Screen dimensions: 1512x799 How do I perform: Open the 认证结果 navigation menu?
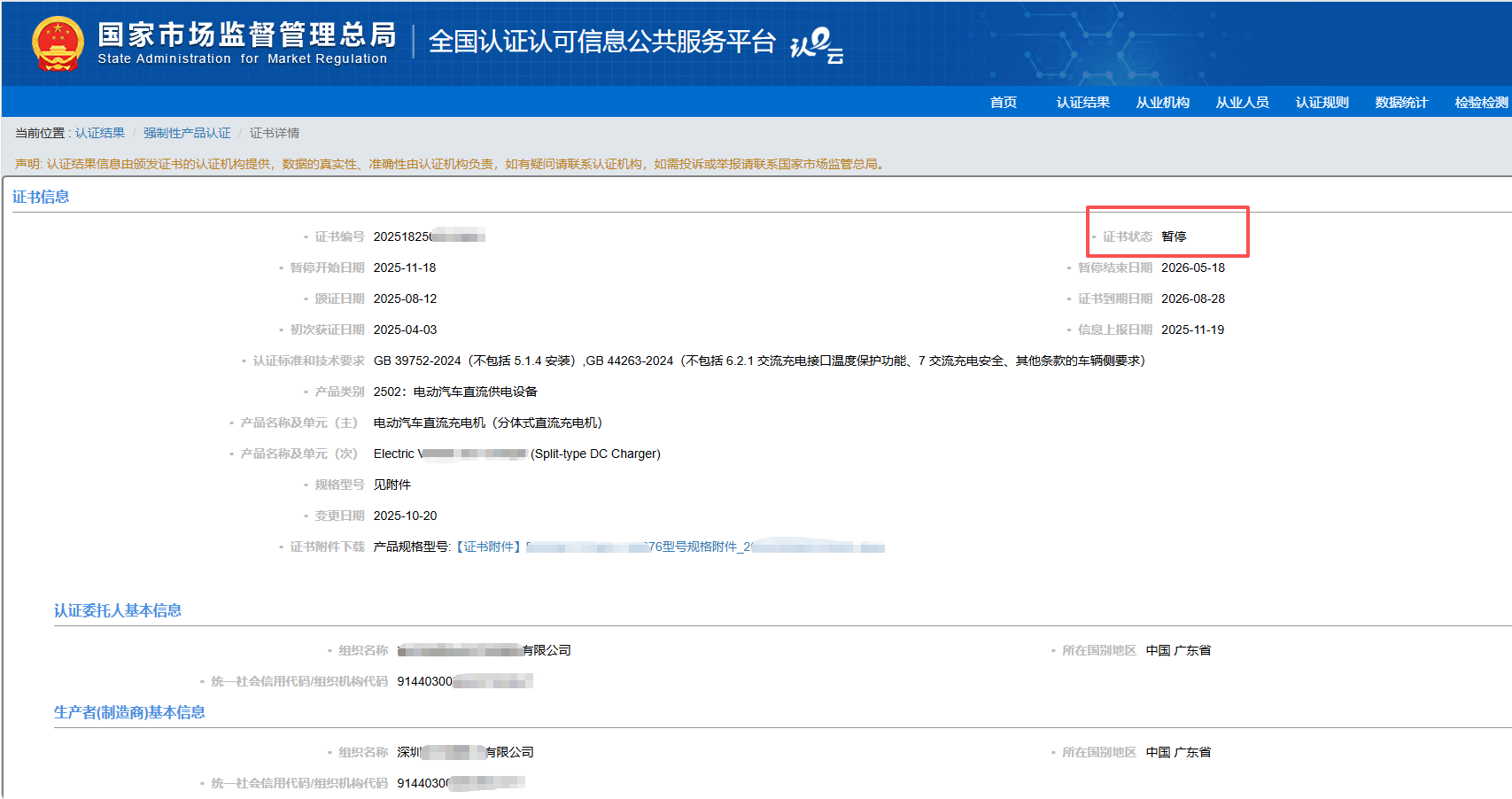point(1082,102)
